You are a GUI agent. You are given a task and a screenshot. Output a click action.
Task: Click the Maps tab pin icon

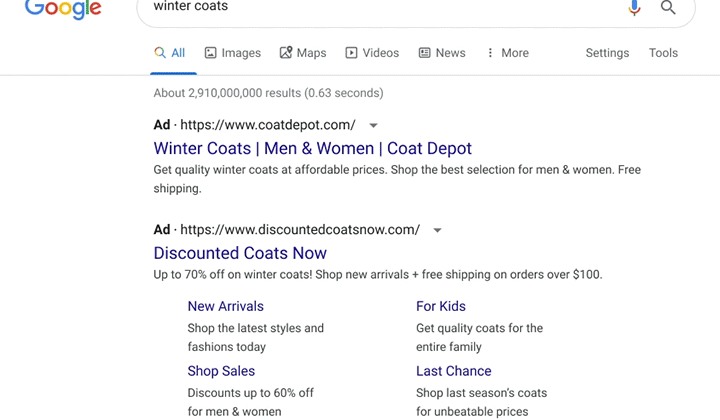pos(286,52)
